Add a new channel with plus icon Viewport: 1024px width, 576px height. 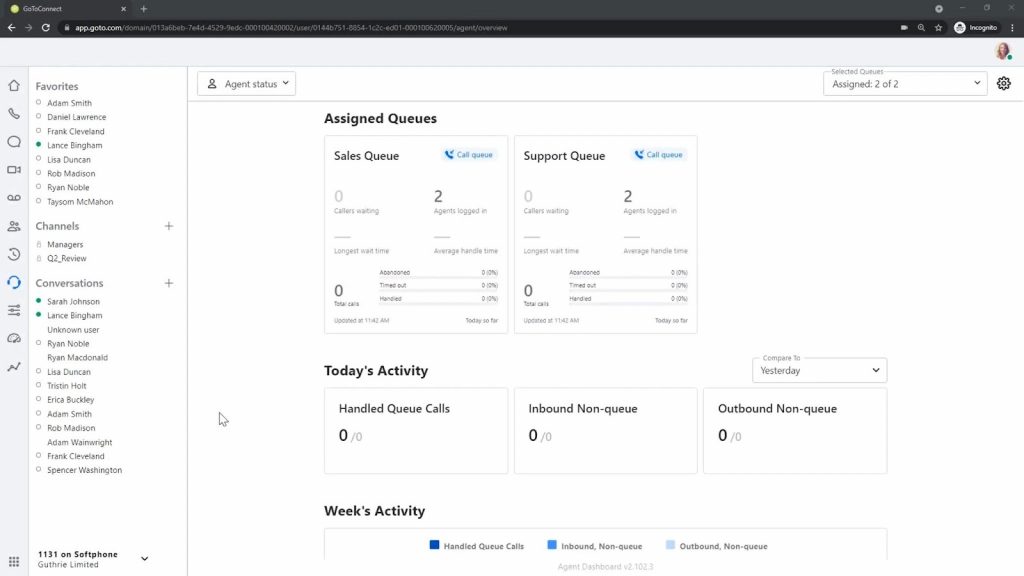pos(168,226)
